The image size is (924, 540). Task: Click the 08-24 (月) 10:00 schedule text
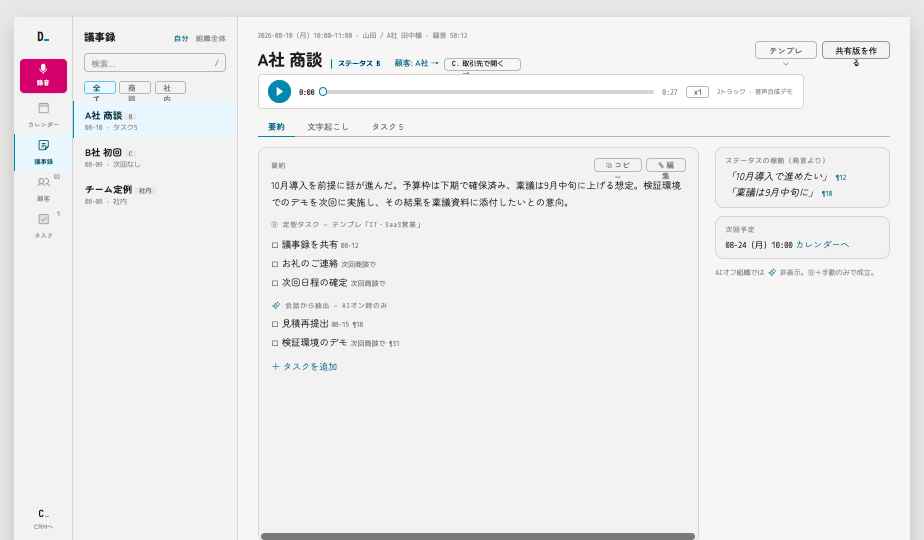coord(758,245)
